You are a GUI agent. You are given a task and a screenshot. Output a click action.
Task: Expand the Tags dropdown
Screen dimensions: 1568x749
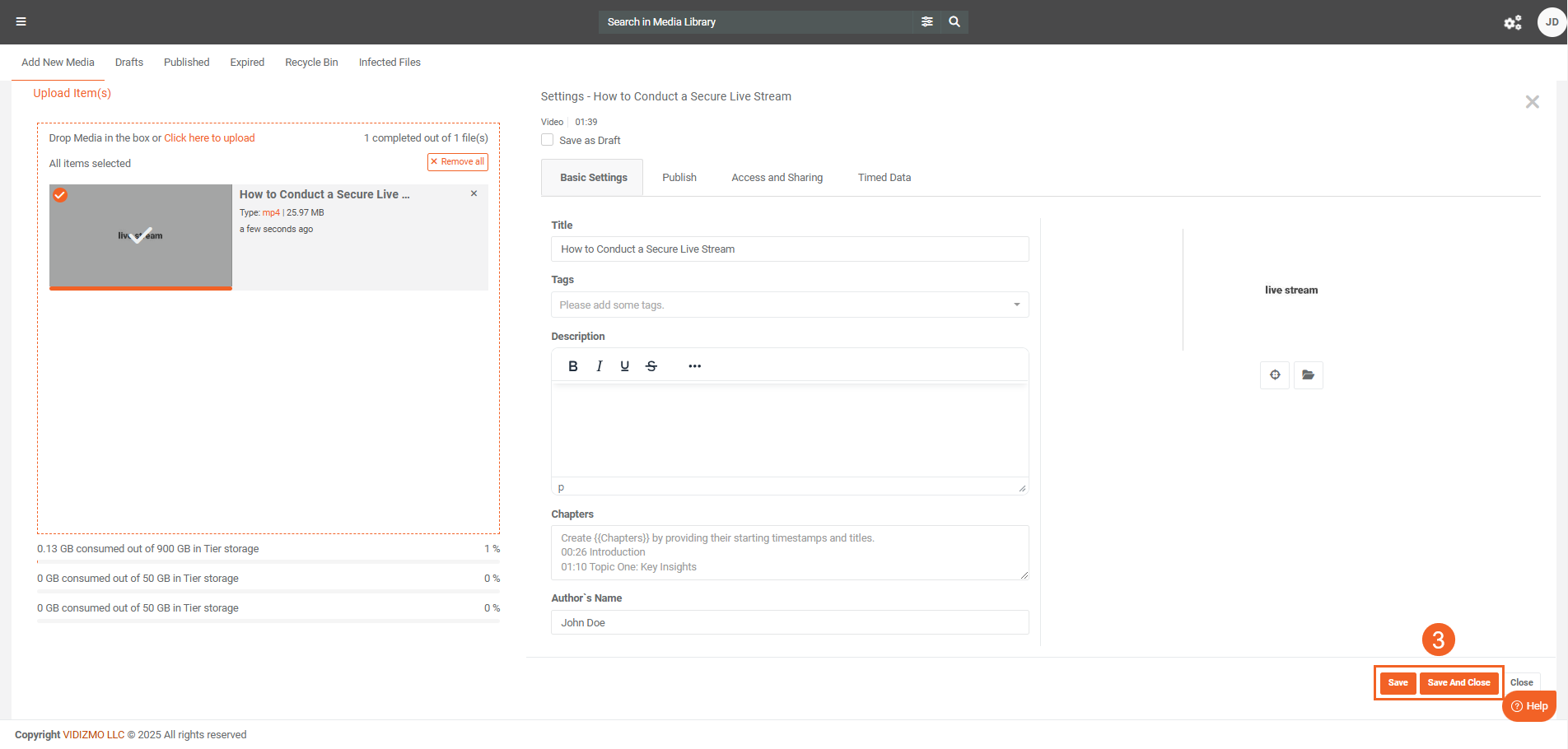coord(1016,305)
